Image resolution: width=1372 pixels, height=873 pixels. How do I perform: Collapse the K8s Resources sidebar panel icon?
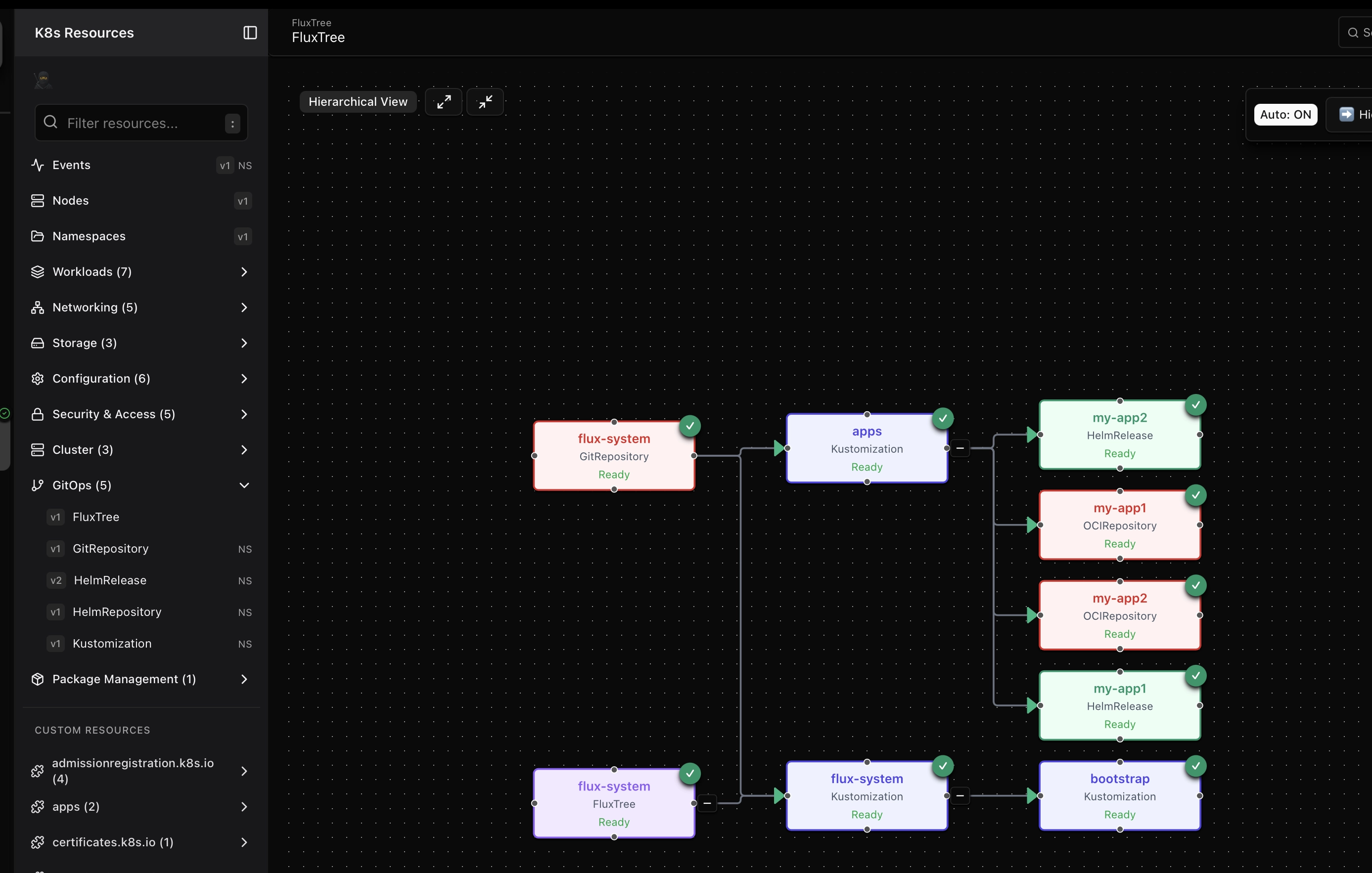pos(250,33)
